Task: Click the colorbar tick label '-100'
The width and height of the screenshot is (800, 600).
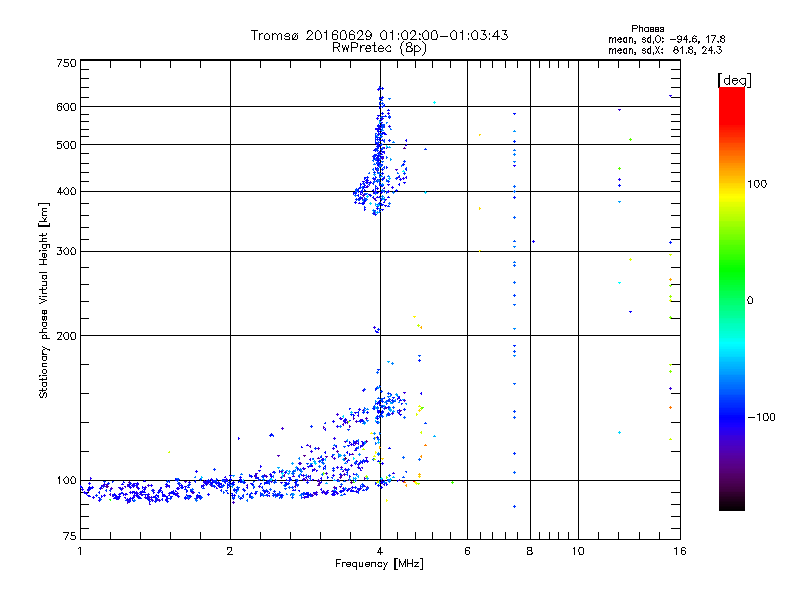Action: (761, 417)
